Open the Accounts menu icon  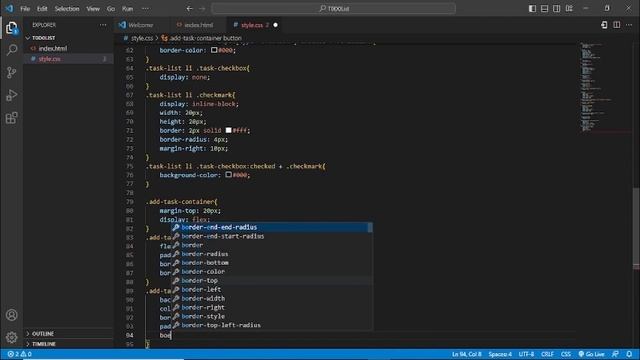(x=11, y=315)
